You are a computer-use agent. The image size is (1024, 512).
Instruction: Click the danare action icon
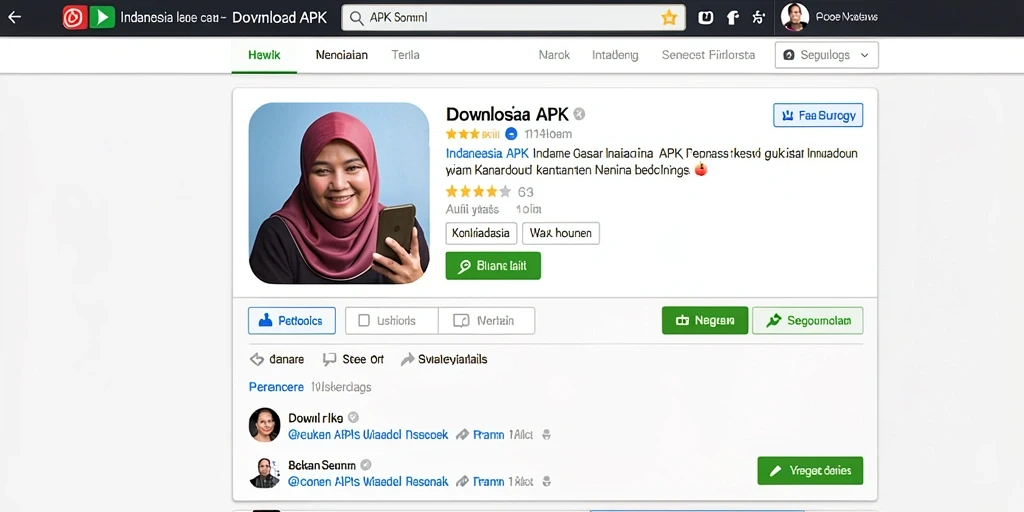257,359
